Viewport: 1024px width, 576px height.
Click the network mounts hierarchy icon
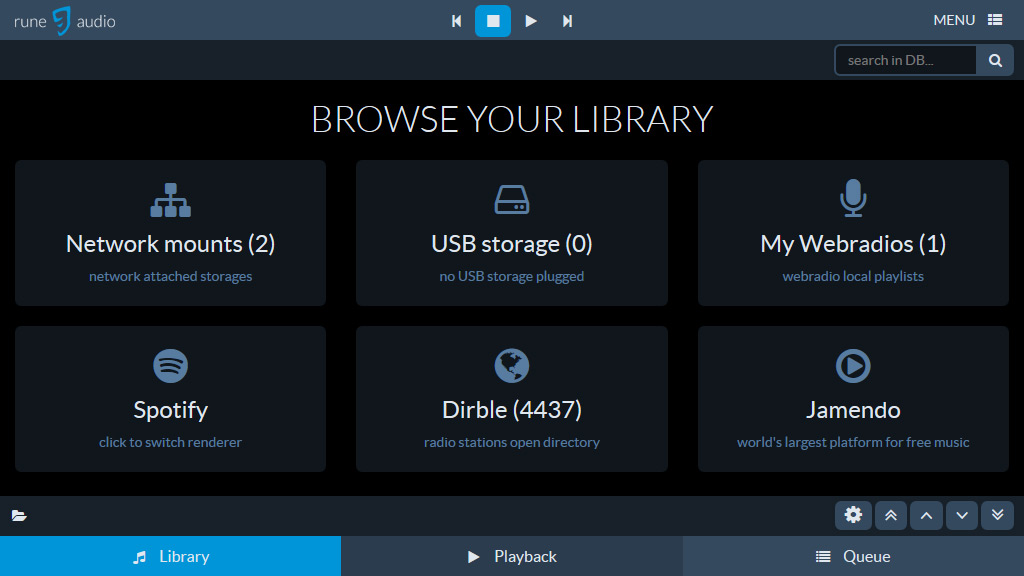click(x=170, y=200)
